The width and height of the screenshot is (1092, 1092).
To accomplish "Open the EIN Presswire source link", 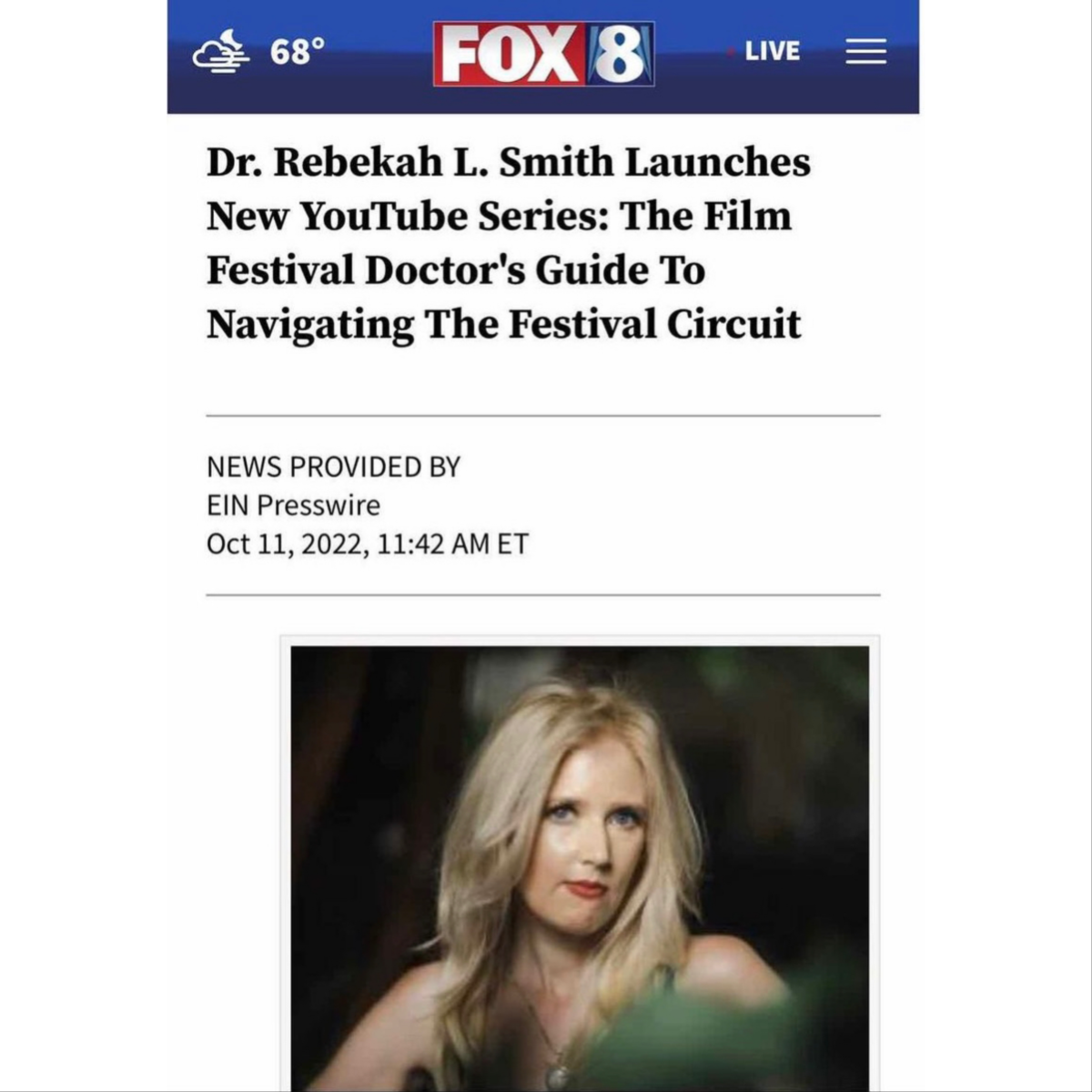I will coord(293,505).
